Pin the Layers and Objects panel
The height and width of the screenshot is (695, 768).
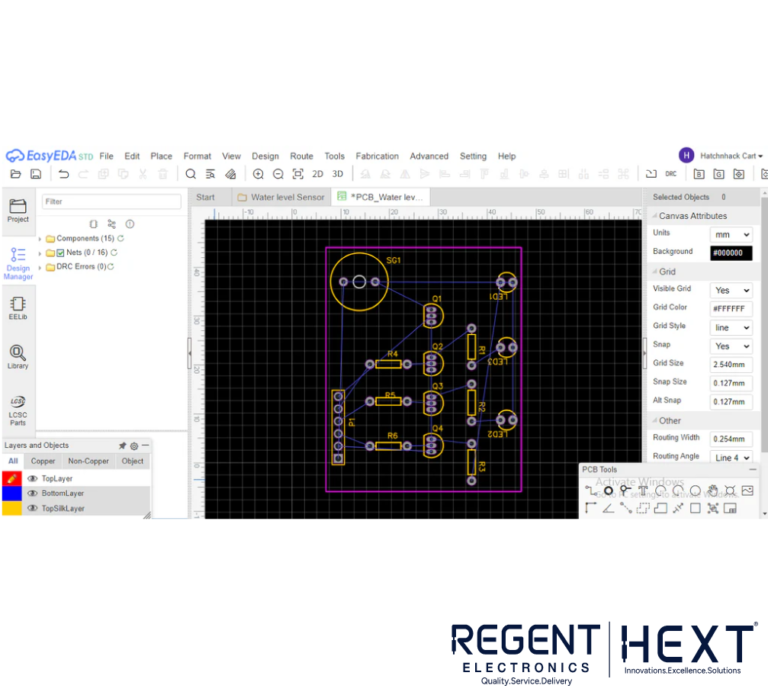point(122,446)
